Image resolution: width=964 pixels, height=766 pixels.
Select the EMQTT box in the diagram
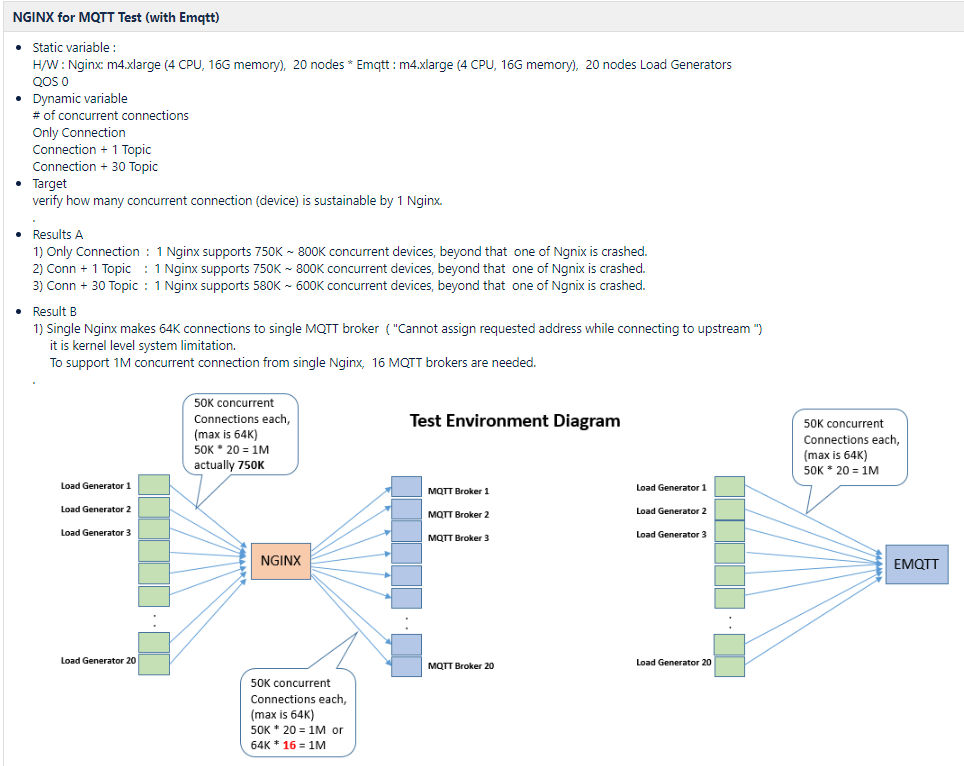(x=916, y=564)
